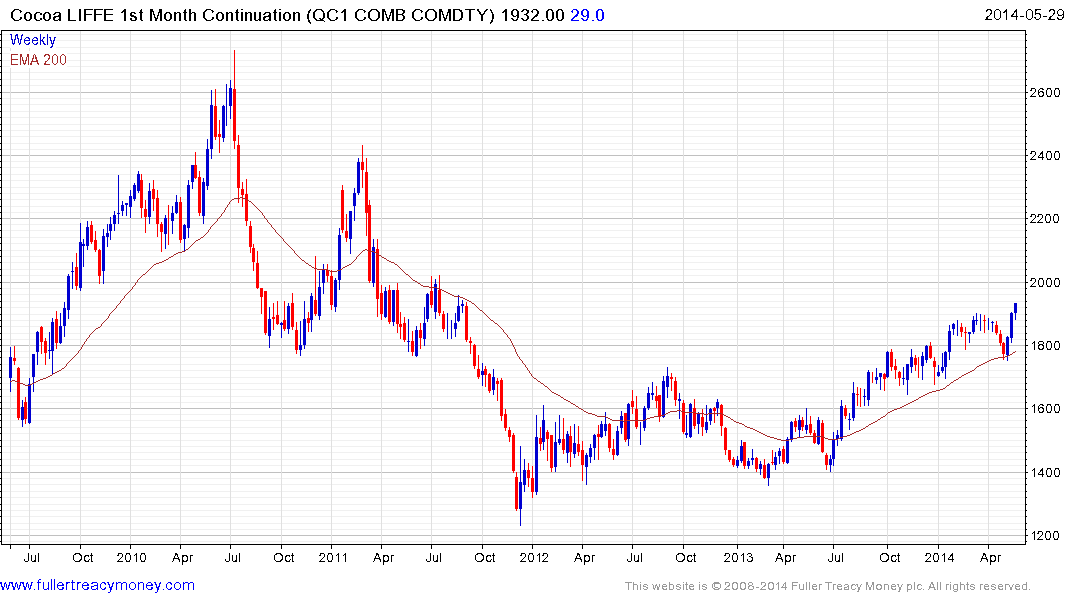Viewport: 1075px width, 600px height.
Task: Click the 2011 year label on time axis
Action: click(x=333, y=557)
